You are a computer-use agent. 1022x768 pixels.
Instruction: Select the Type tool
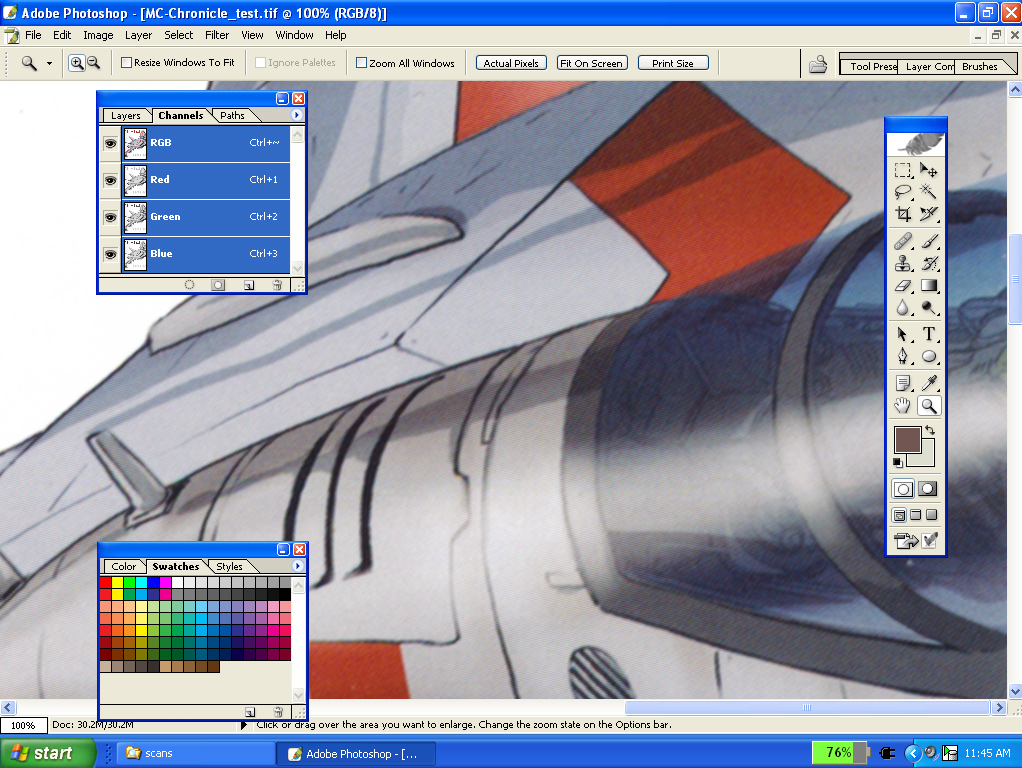929,334
